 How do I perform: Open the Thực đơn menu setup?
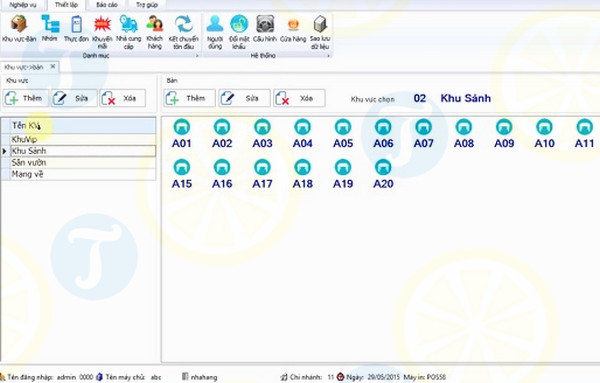coord(76,28)
